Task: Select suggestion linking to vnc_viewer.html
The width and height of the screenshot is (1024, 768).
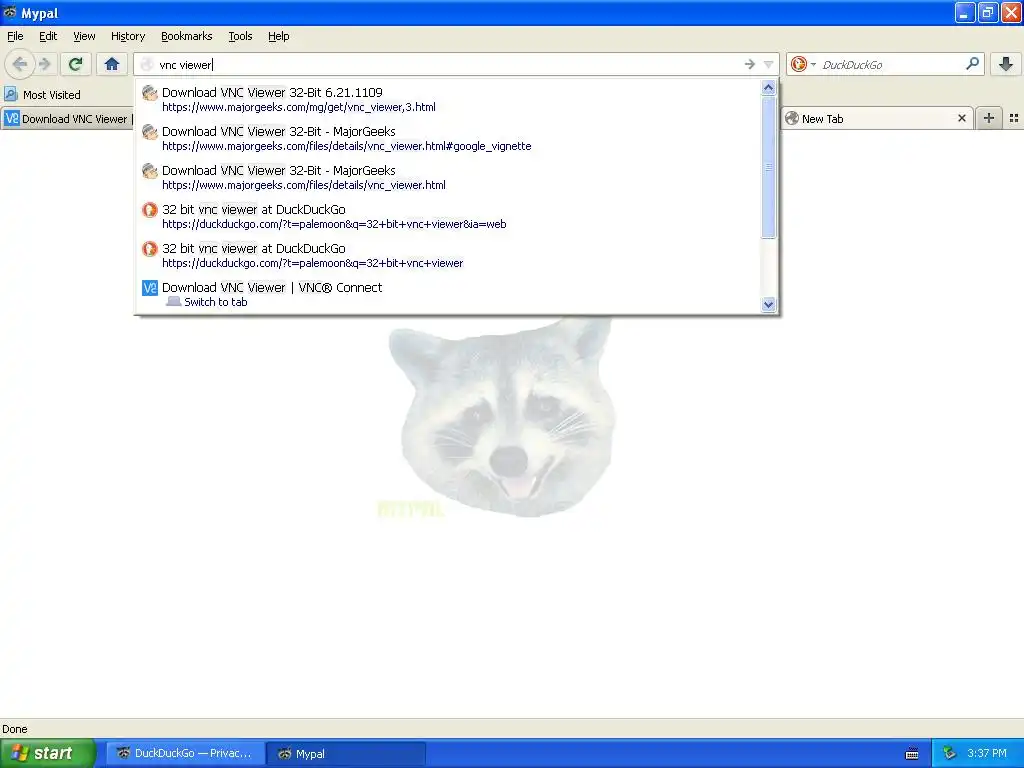Action: [449, 178]
